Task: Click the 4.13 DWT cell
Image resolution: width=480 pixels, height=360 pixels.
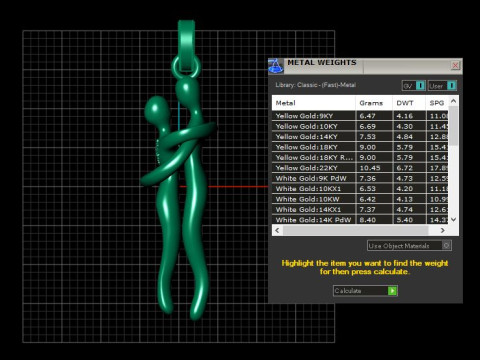Action: (409, 199)
